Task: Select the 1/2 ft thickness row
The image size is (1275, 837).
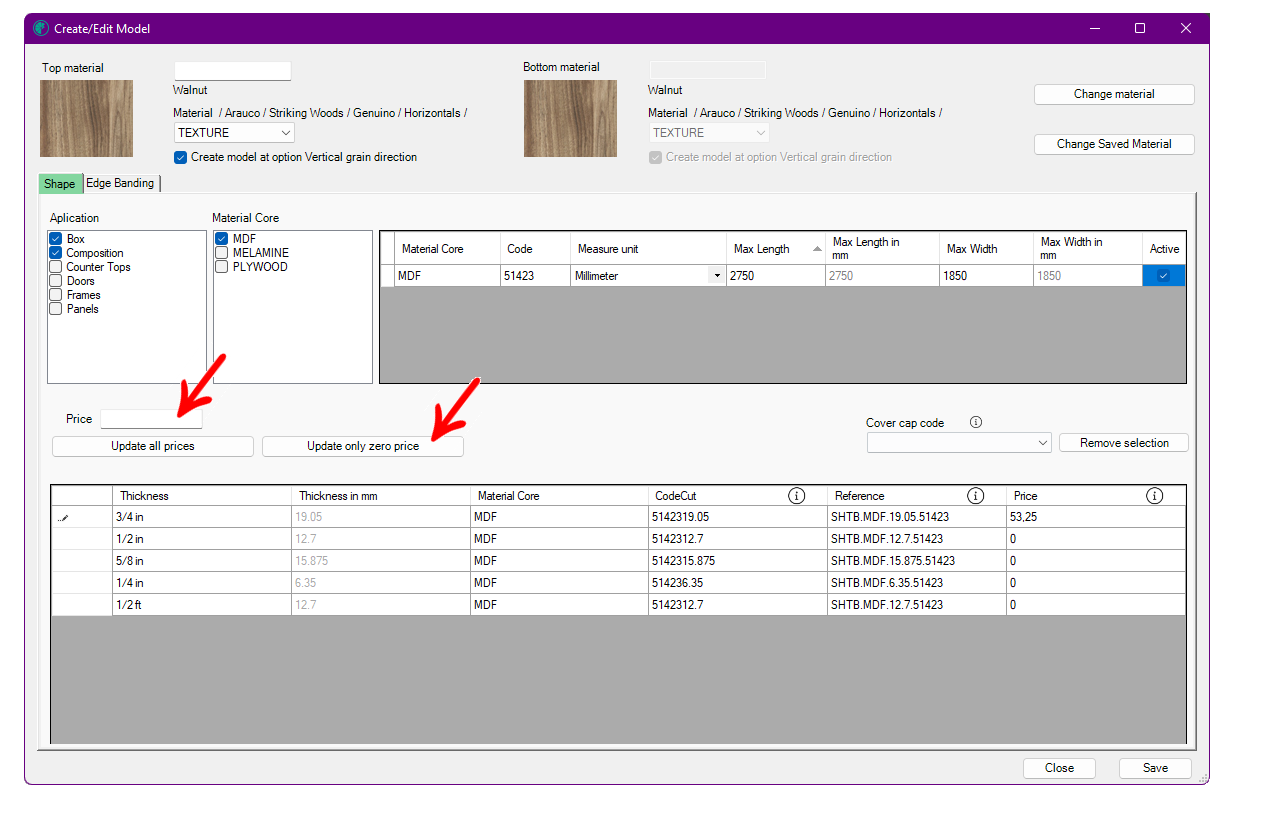Action: pos(619,605)
